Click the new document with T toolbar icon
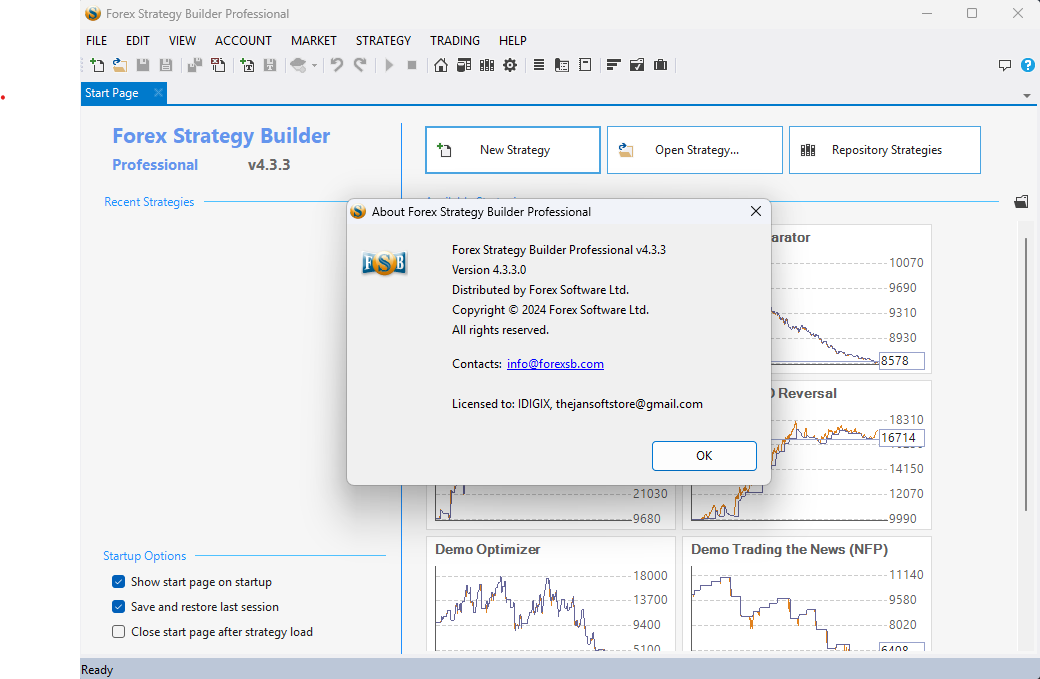 (x=247, y=65)
